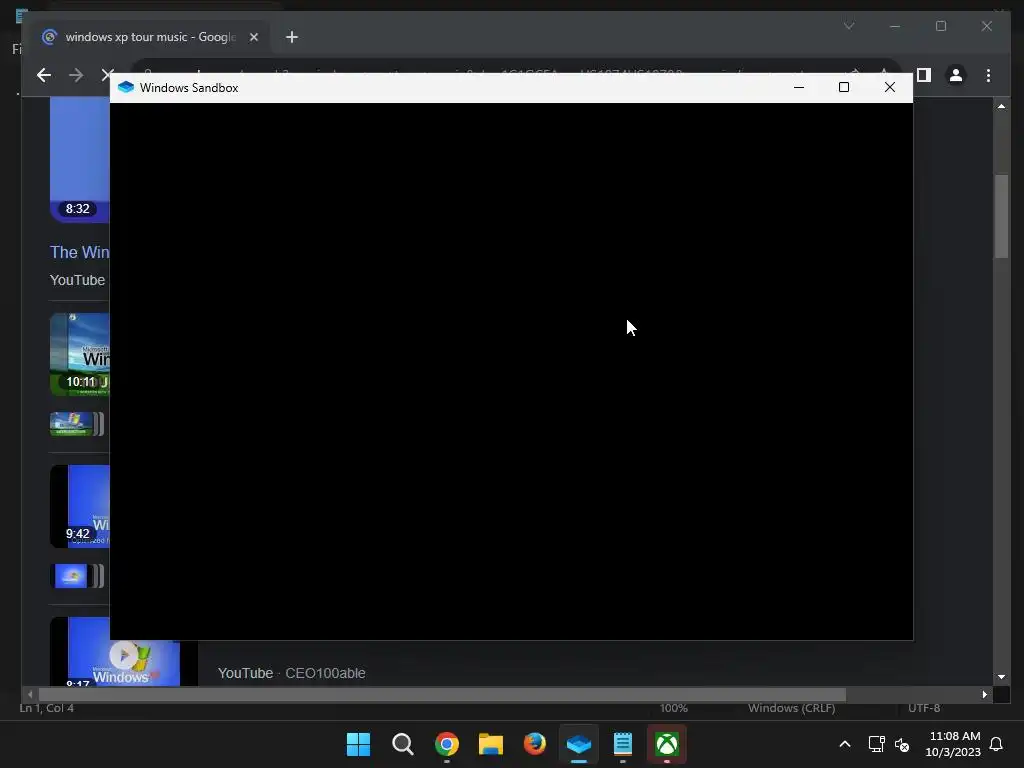Click 'Ln 1, Col 4' in Notepad status bar
The width and height of the screenshot is (1024, 768).
[46, 709]
